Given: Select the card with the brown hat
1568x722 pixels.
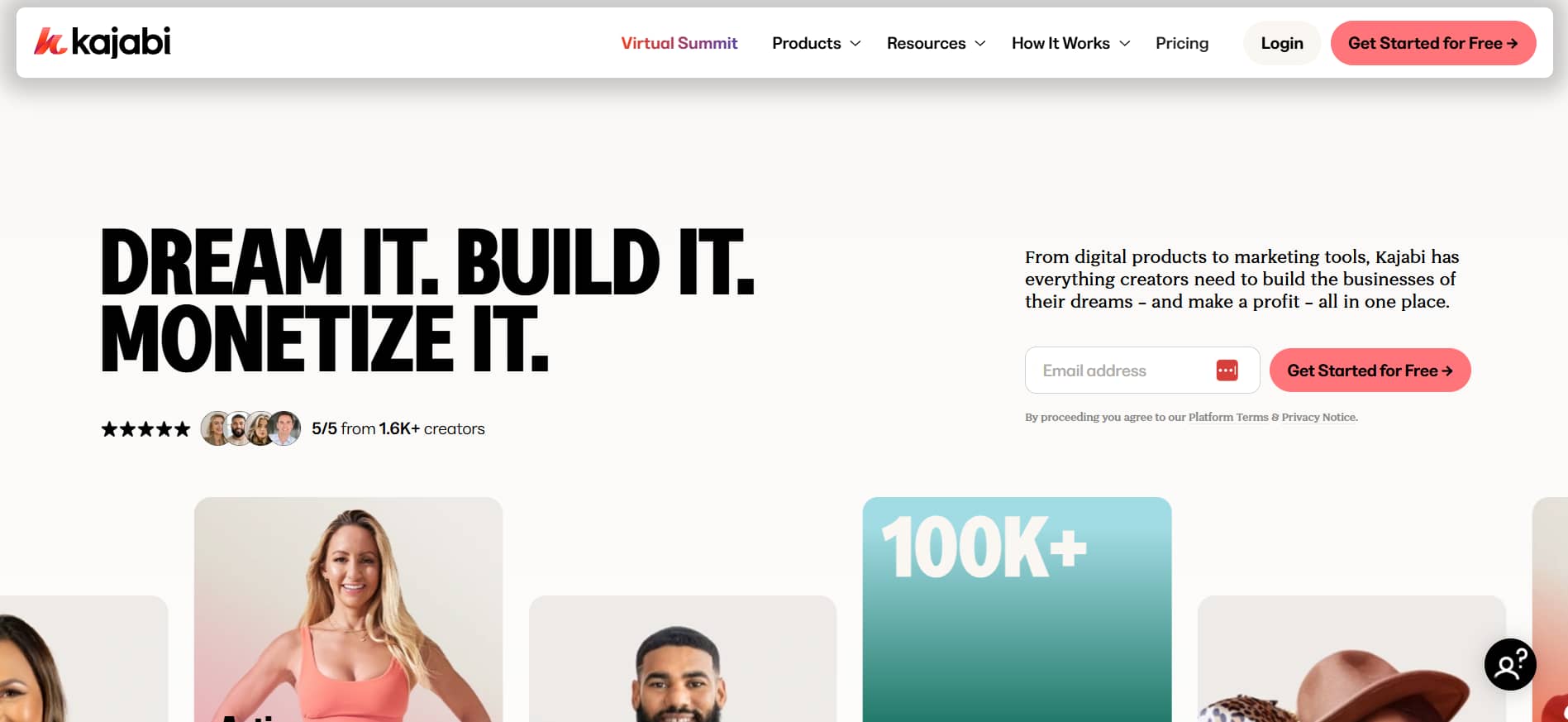Looking at the screenshot, I should [x=1351, y=658].
